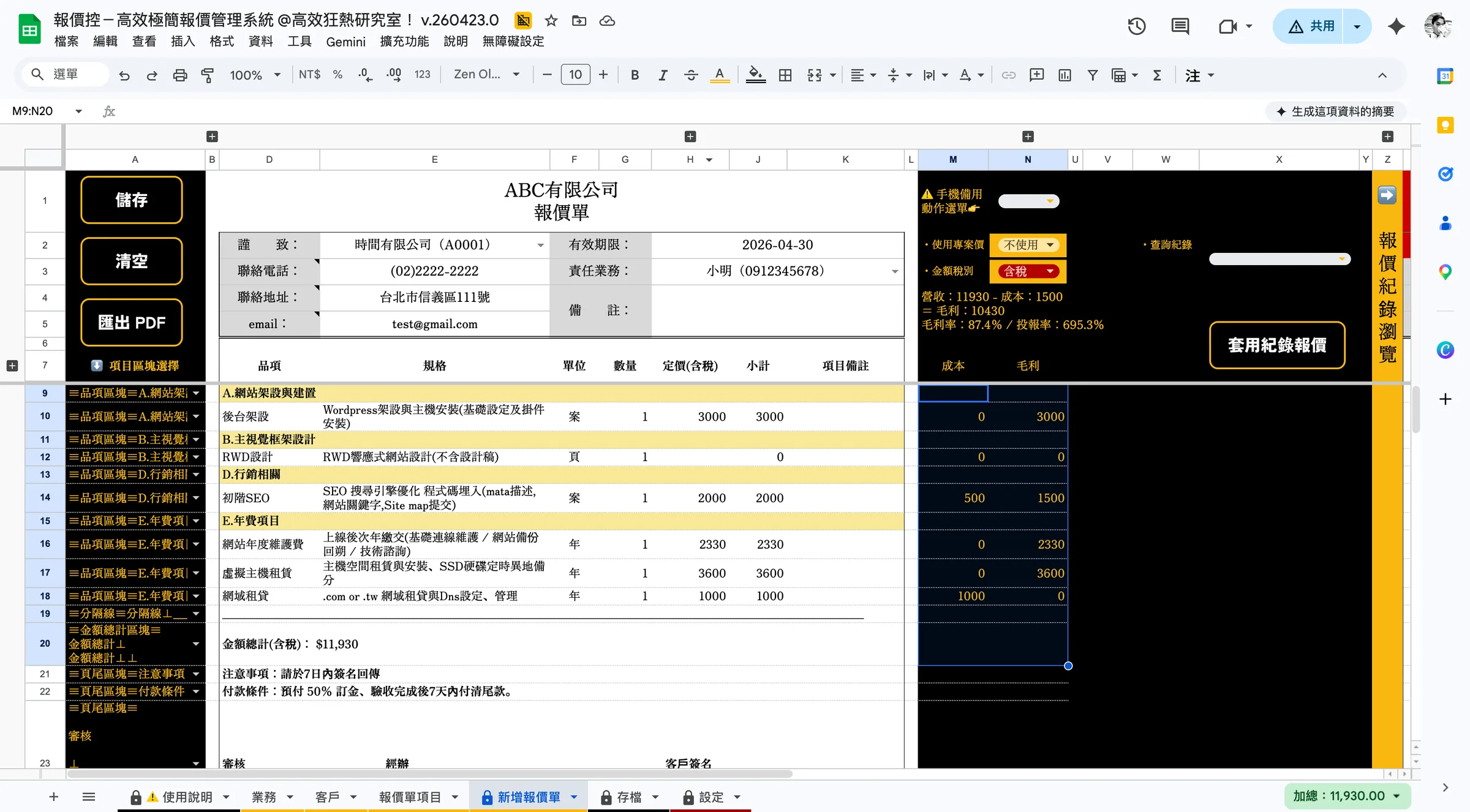
Task: Collapse the toolbar with up chevron
Action: pos(1382,75)
